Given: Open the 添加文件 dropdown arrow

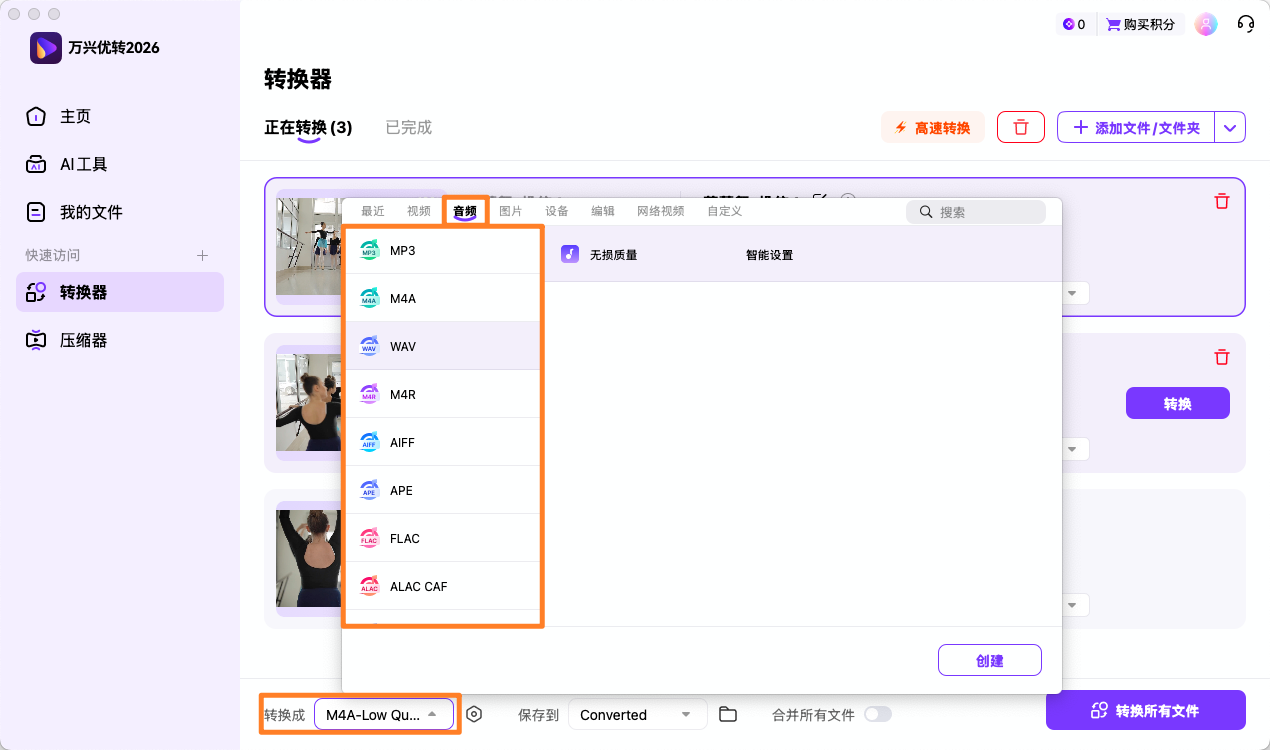Looking at the screenshot, I should coord(1230,127).
